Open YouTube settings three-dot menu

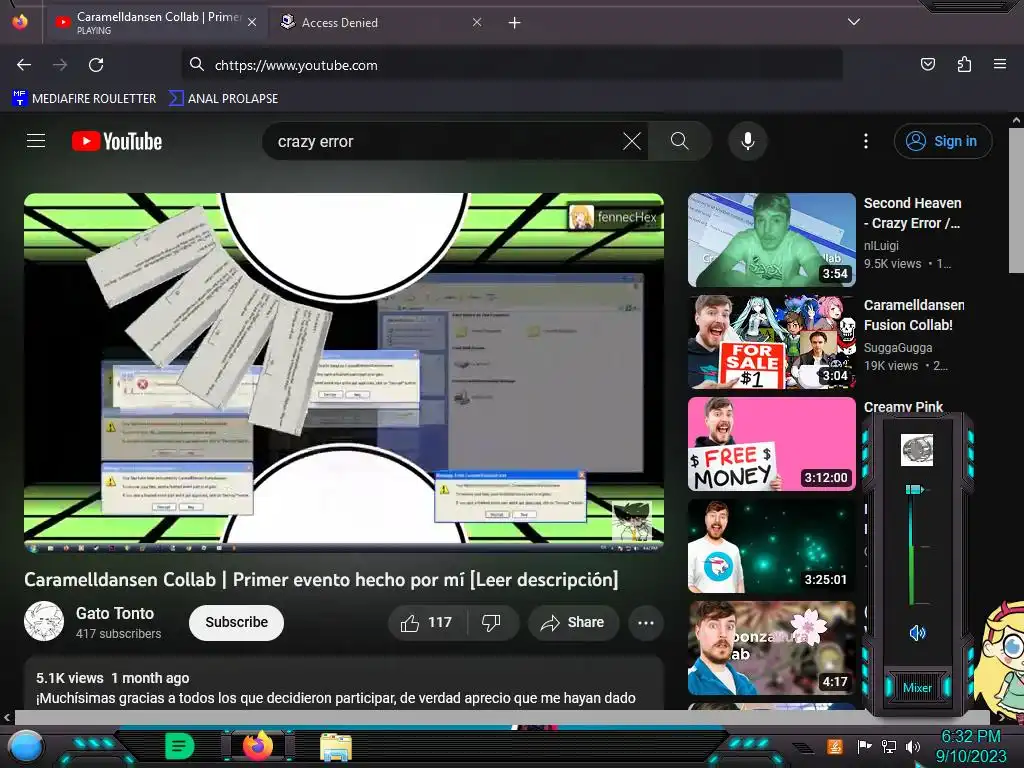click(866, 141)
